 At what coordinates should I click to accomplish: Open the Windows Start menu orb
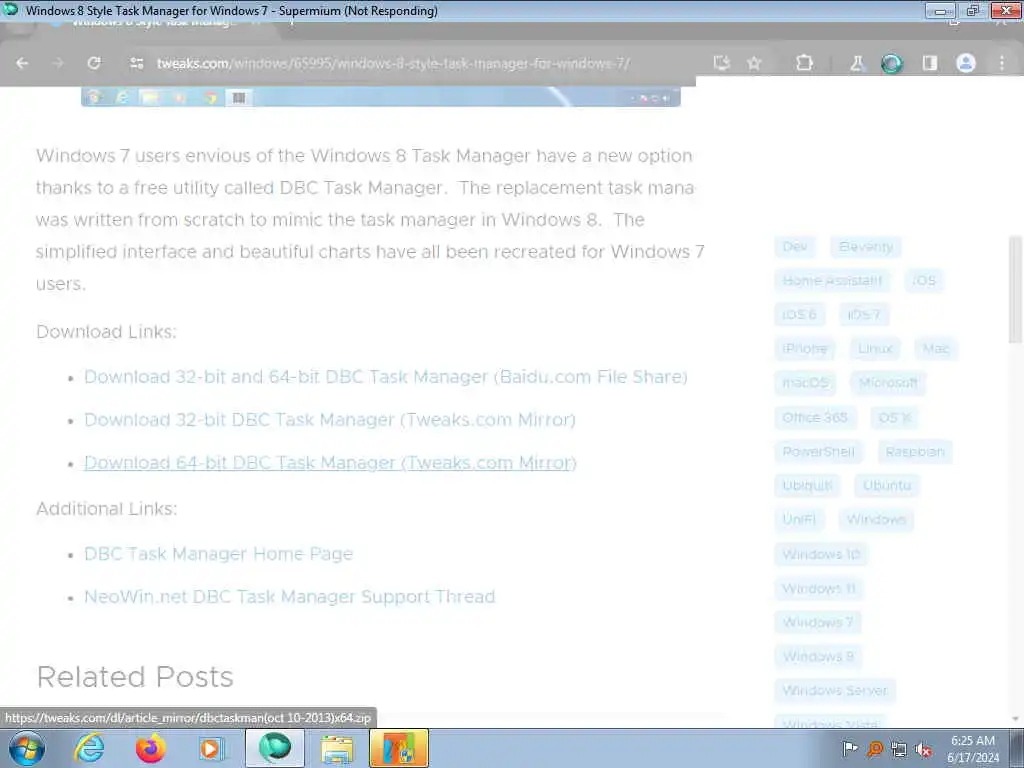(x=27, y=748)
